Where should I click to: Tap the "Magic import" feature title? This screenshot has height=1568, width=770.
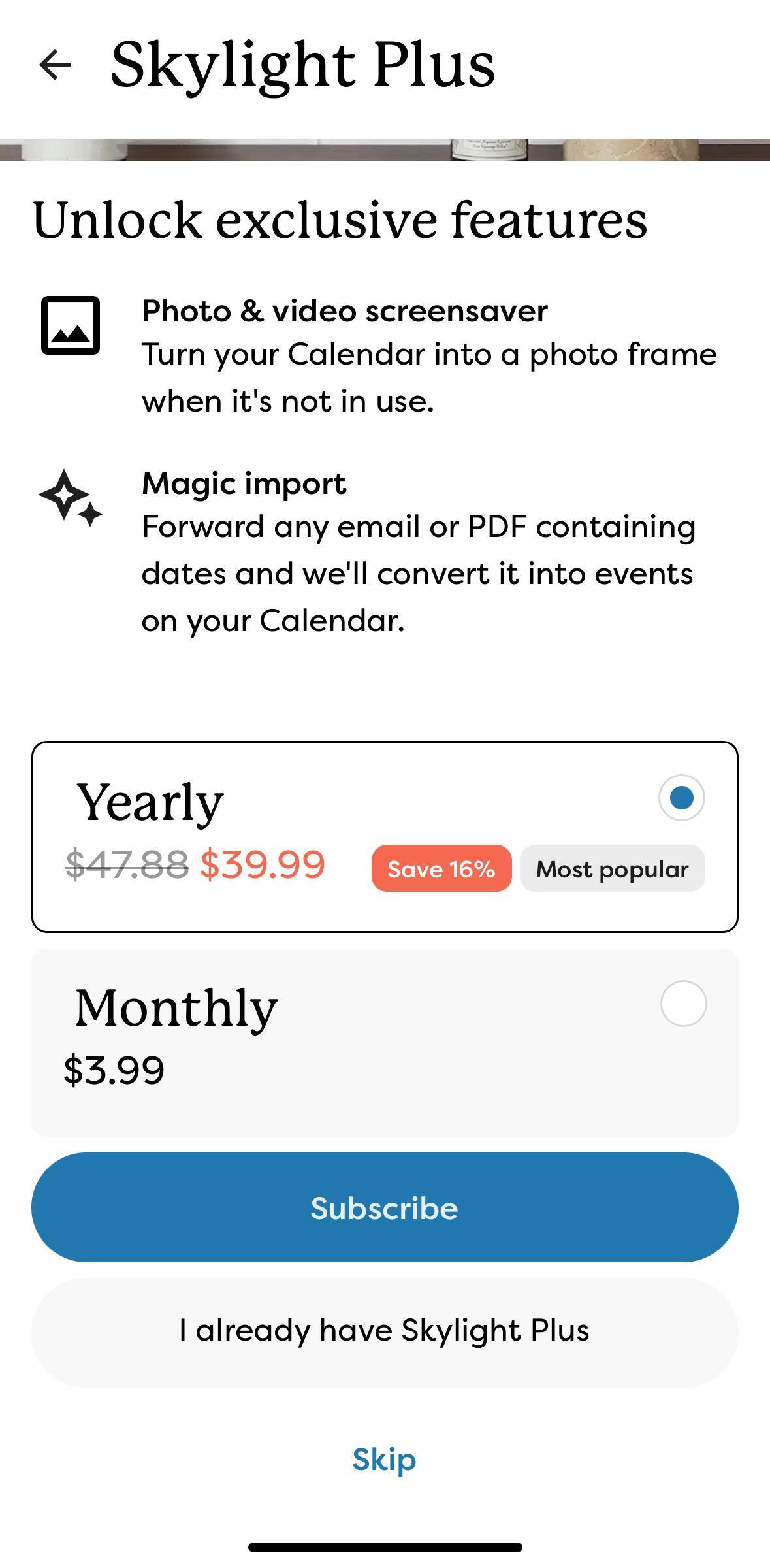click(244, 483)
